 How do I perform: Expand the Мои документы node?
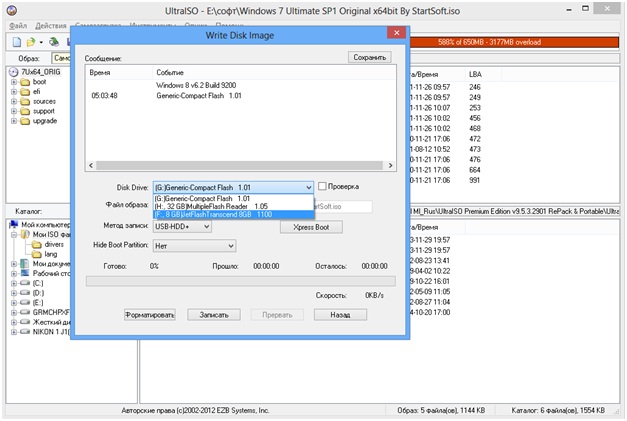click(14, 264)
